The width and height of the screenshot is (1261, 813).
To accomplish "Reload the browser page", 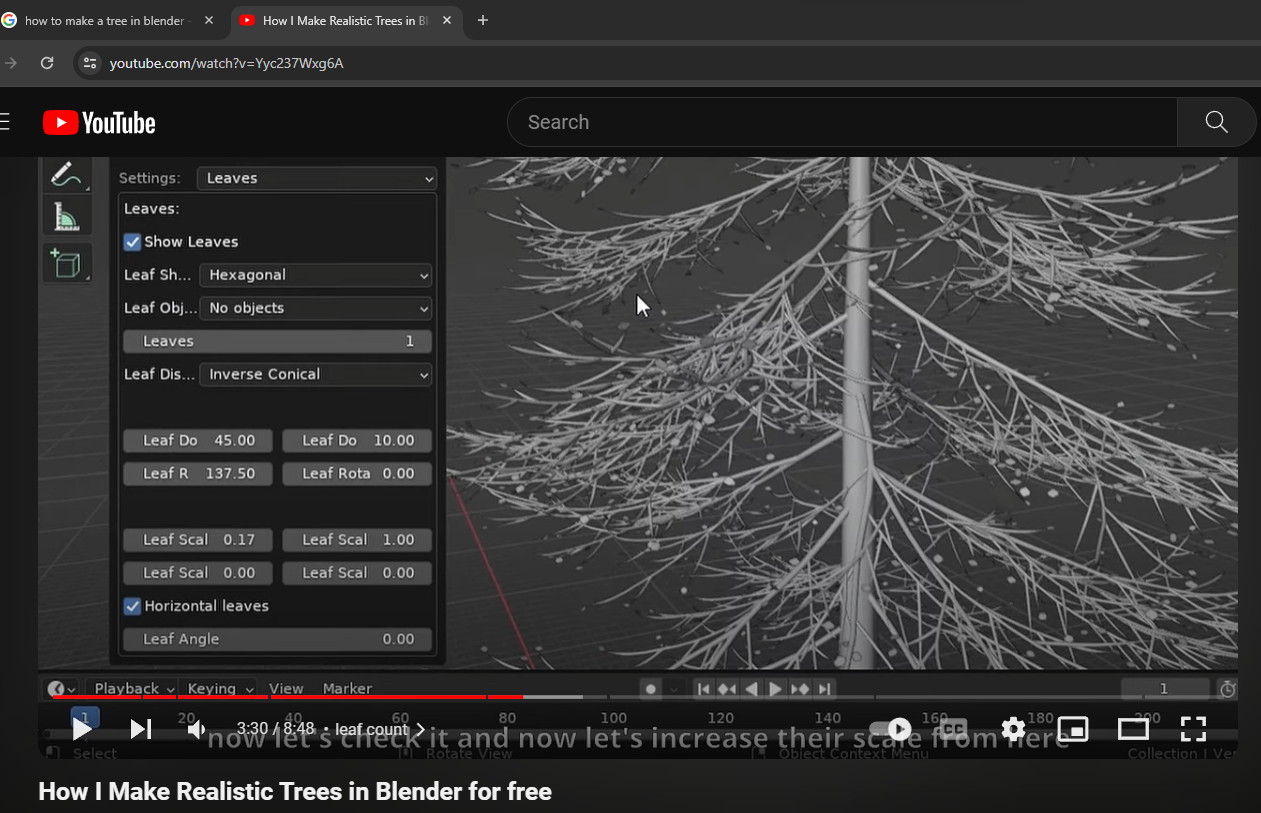I will click(x=46, y=63).
